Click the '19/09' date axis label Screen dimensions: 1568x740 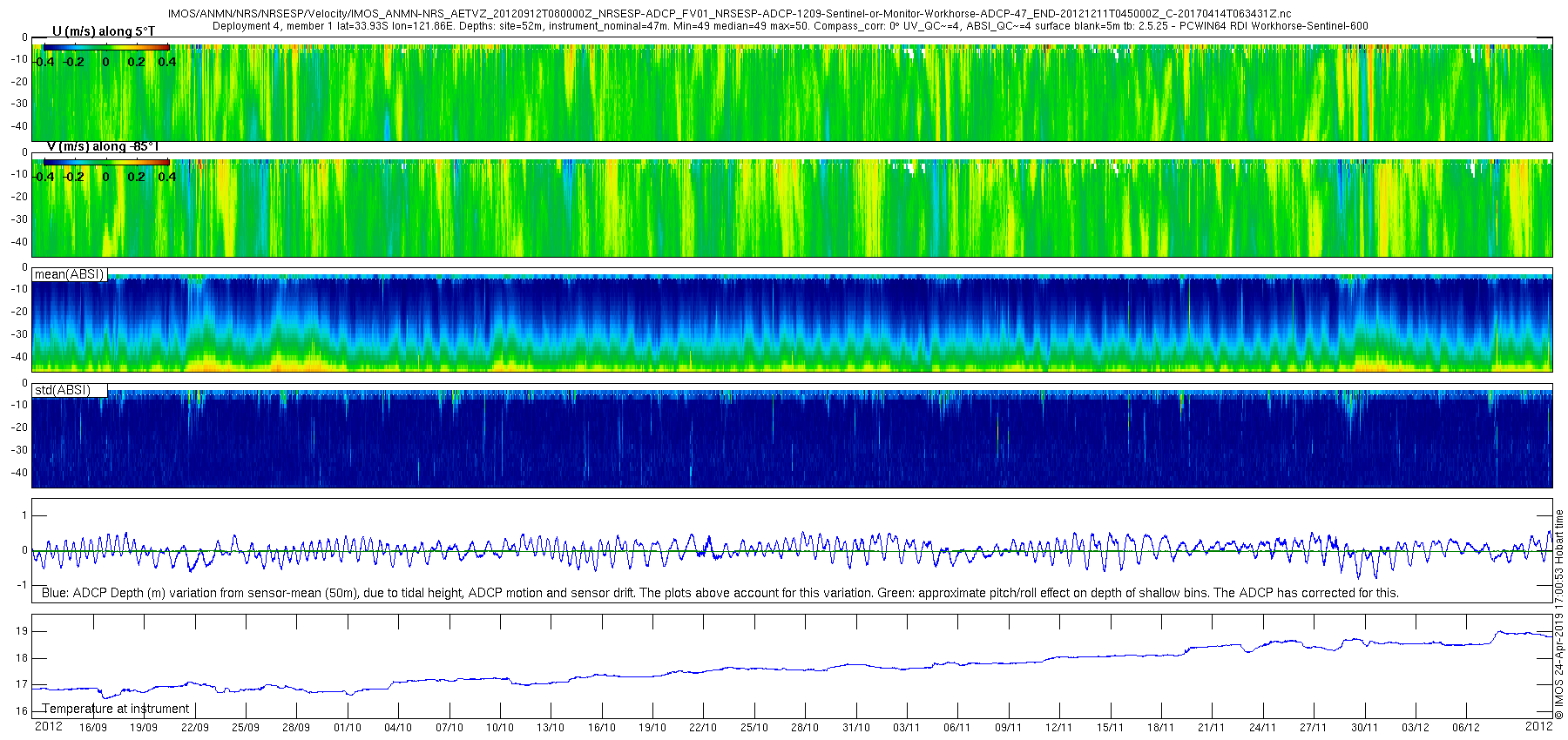click(144, 728)
